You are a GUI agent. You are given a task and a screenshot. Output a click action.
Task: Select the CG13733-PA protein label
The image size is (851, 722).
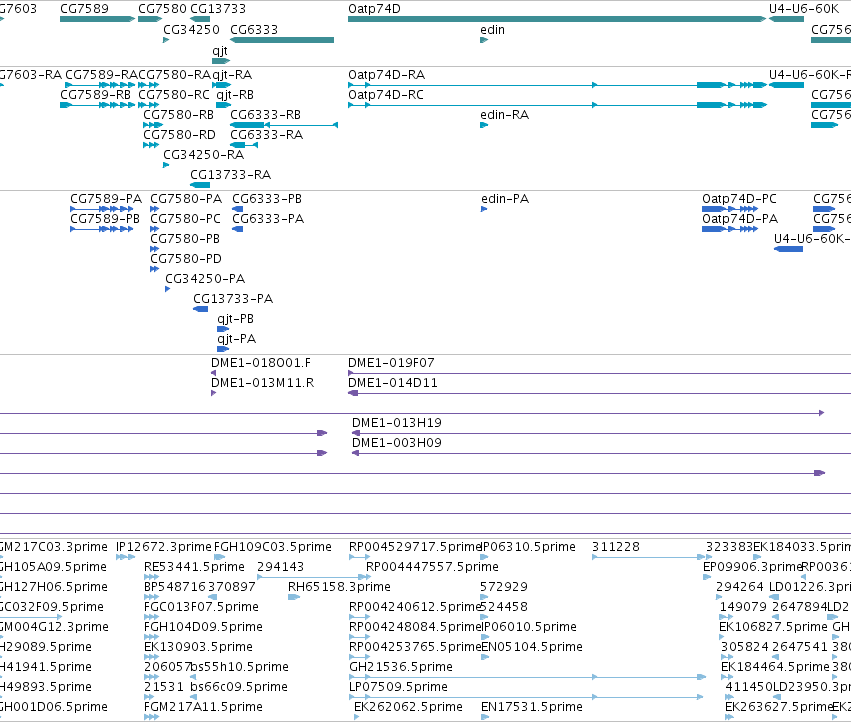coord(233,299)
